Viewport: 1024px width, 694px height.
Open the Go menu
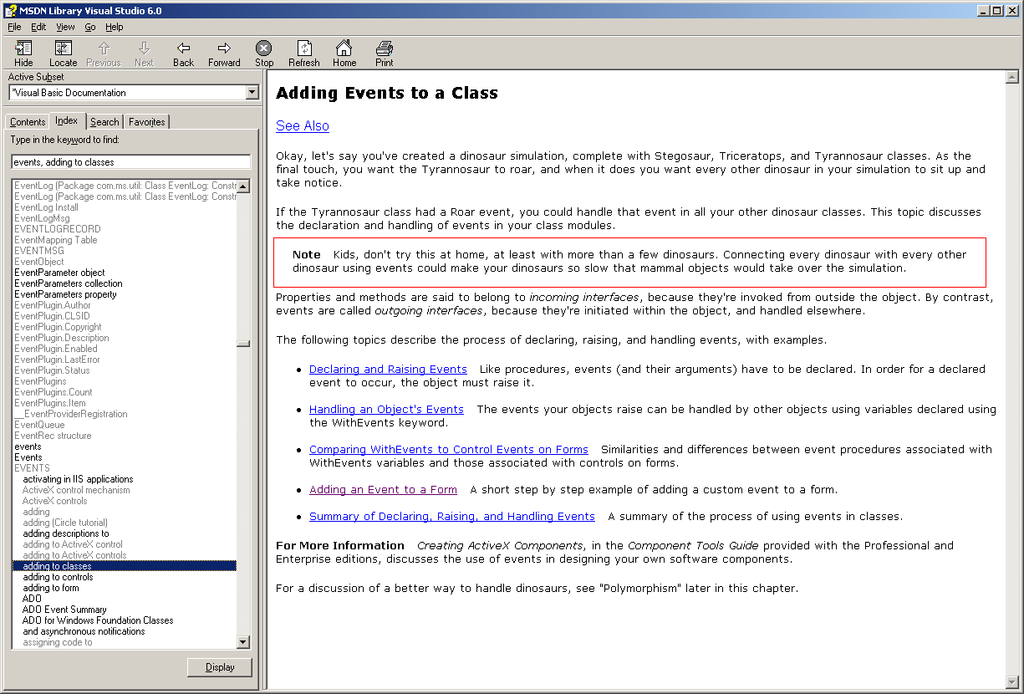(x=90, y=27)
